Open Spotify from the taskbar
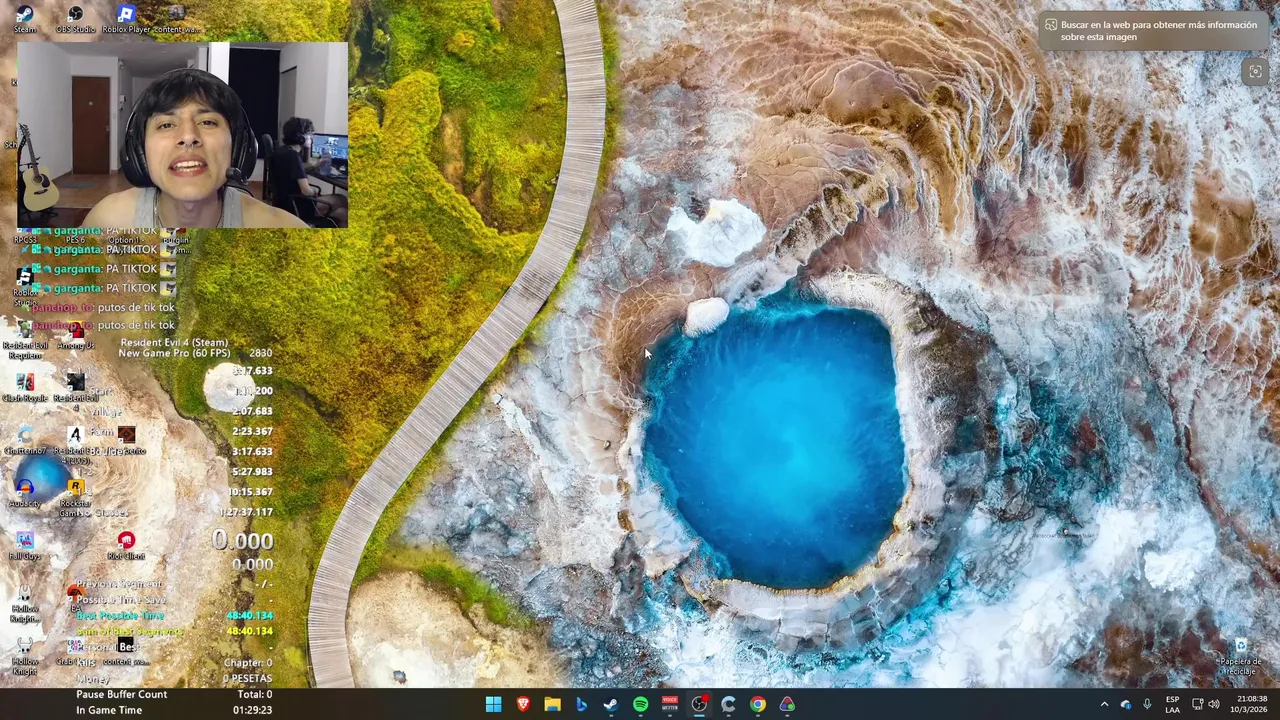This screenshot has height=720, width=1280. pyautogui.click(x=640, y=704)
